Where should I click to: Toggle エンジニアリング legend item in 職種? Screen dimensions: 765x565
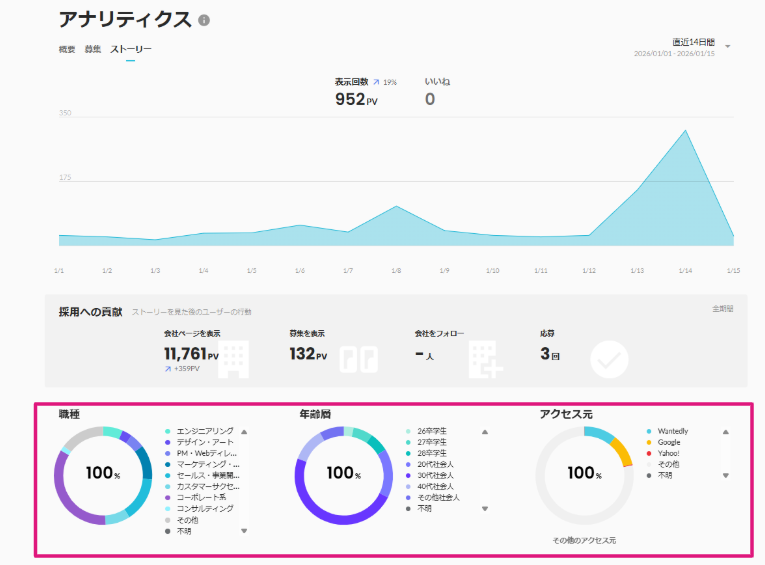click(204, 430)
